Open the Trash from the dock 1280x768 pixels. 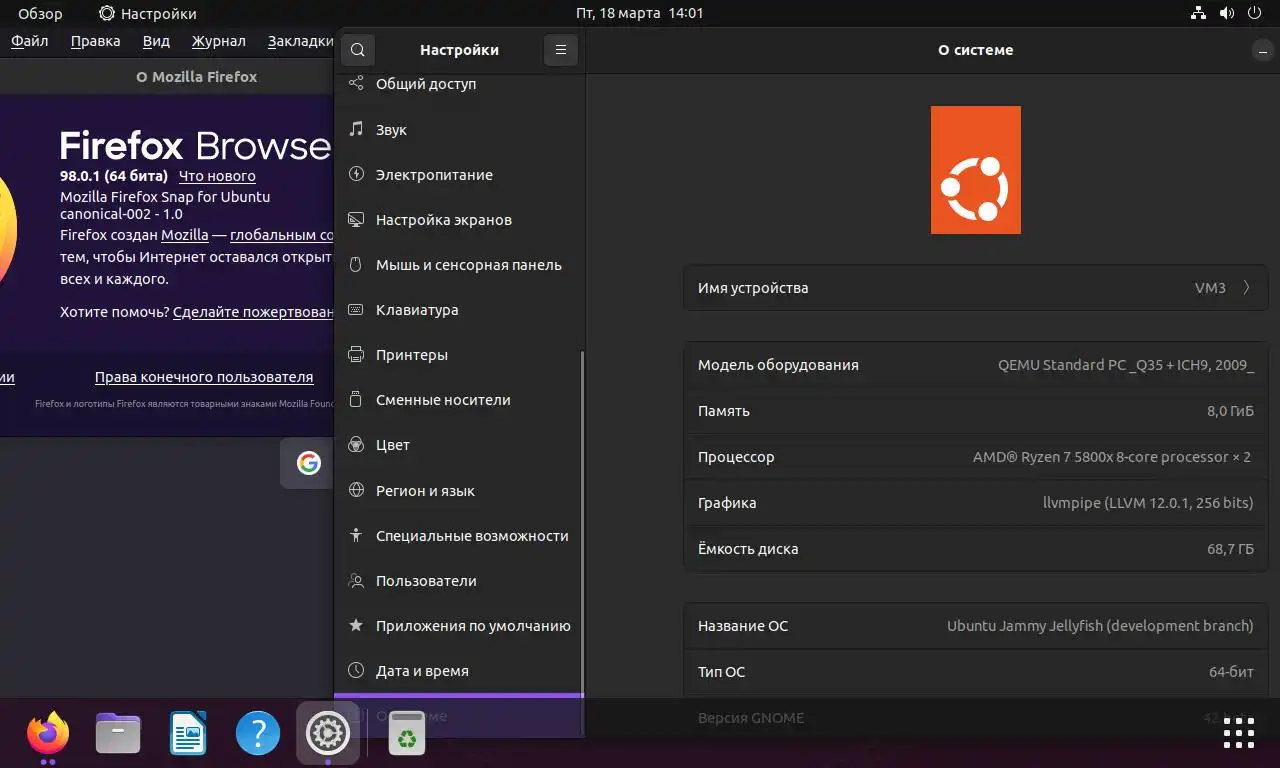[x=407, y=734]
